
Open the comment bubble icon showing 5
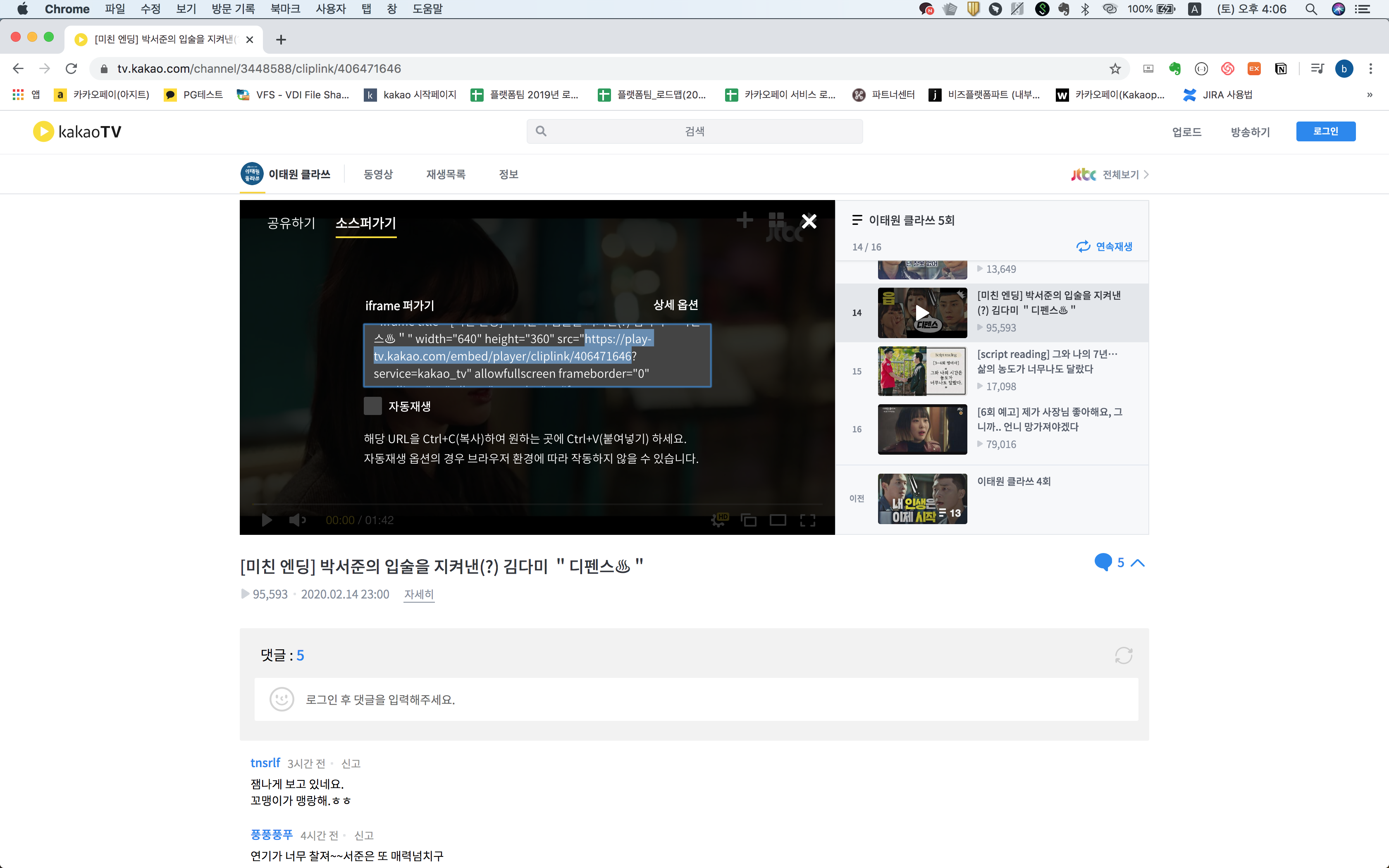pyautogui.click(x=1103, y=562)
